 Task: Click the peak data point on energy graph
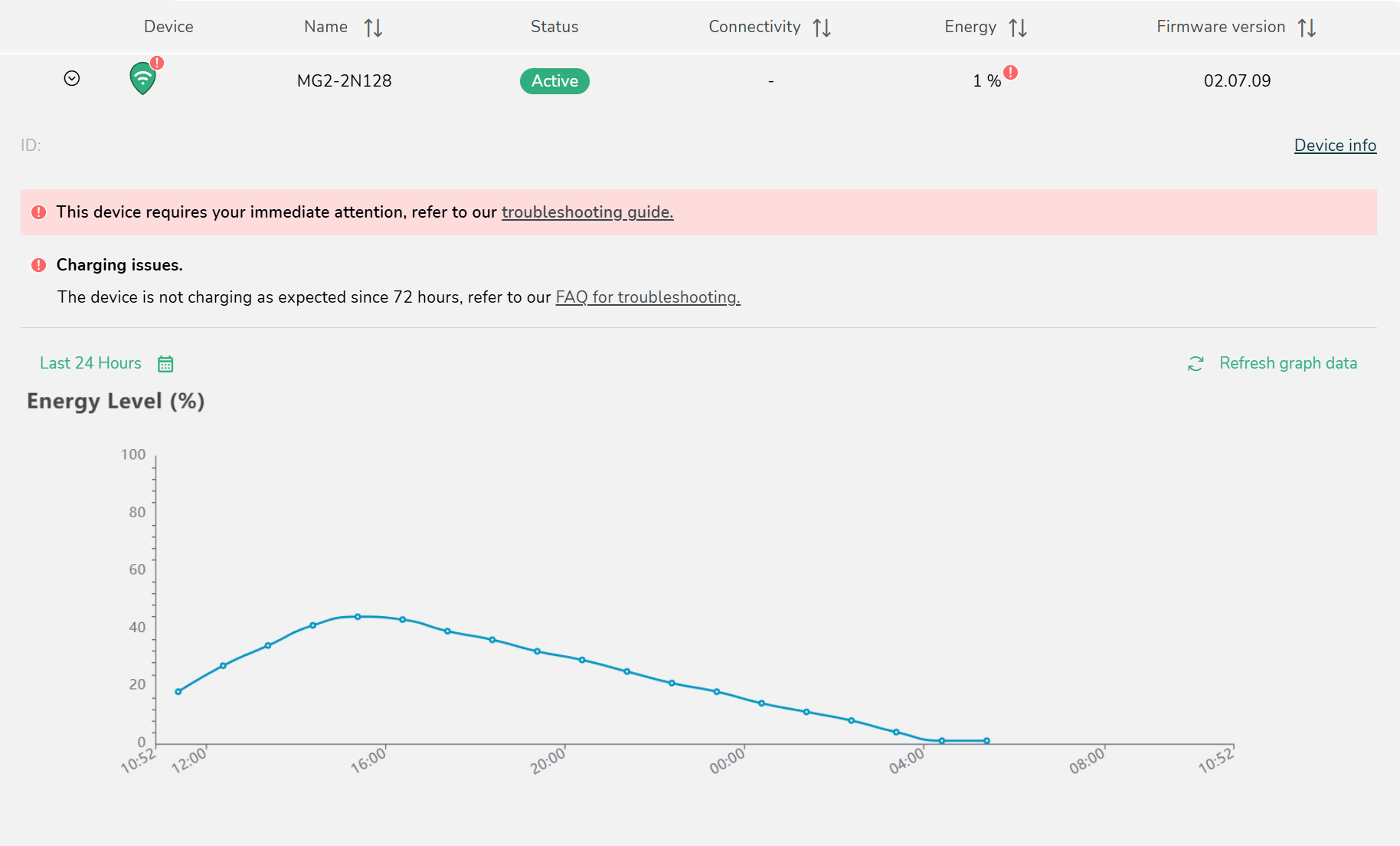pyautogui.click(x=358, y=617)
